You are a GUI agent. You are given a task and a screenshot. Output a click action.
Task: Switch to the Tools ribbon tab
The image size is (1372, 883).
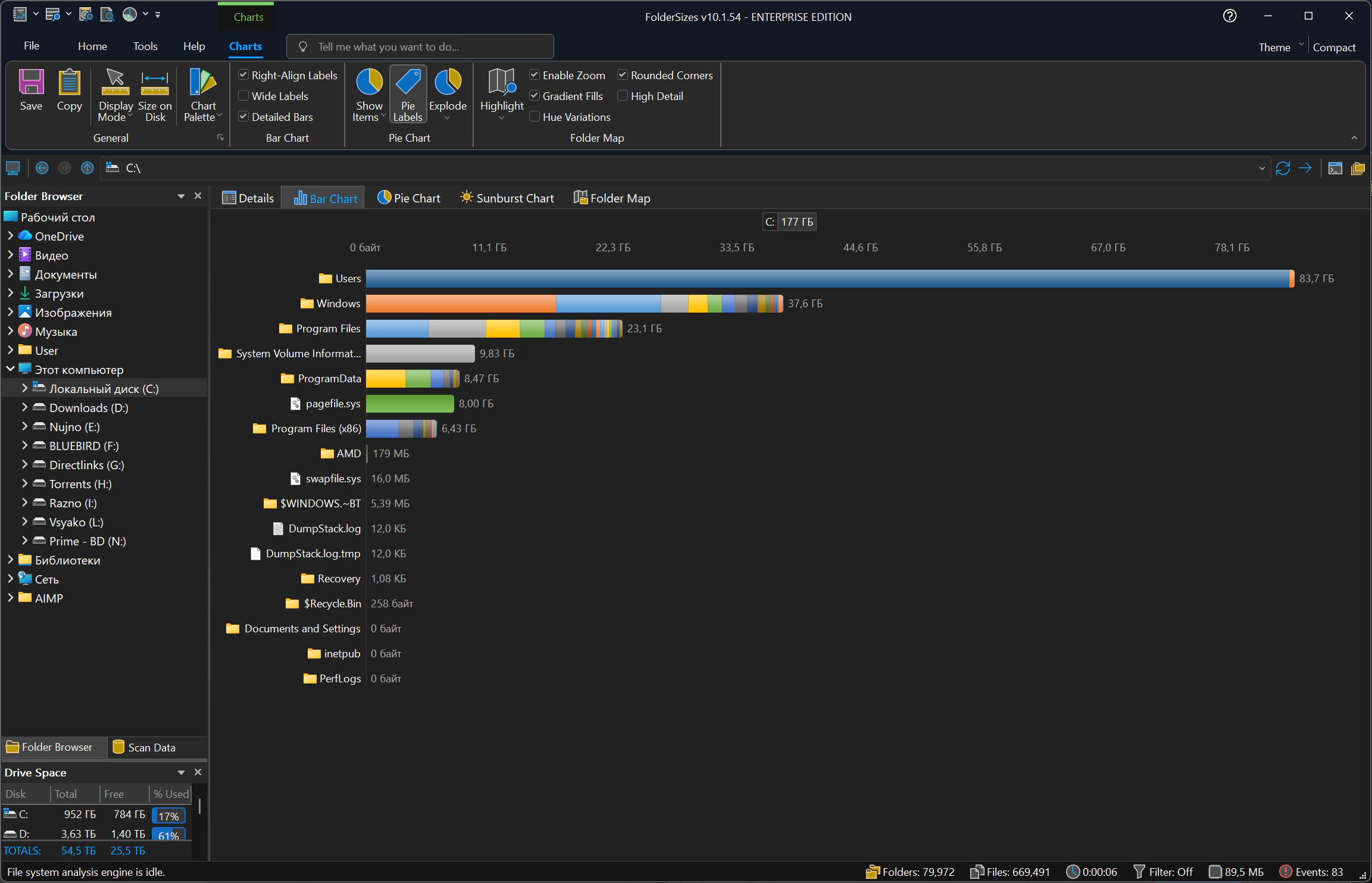tap(145, 46)
